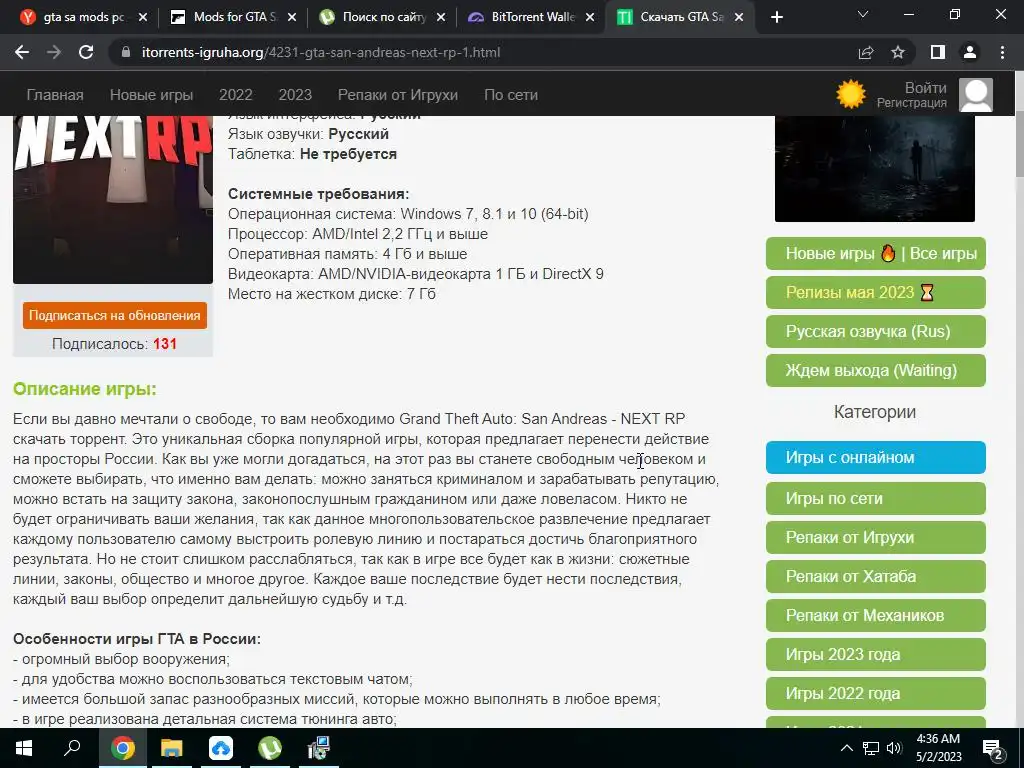Reload the page with the refresh icon
Viewport: 1024px width, 768px height.
(86, 52)
